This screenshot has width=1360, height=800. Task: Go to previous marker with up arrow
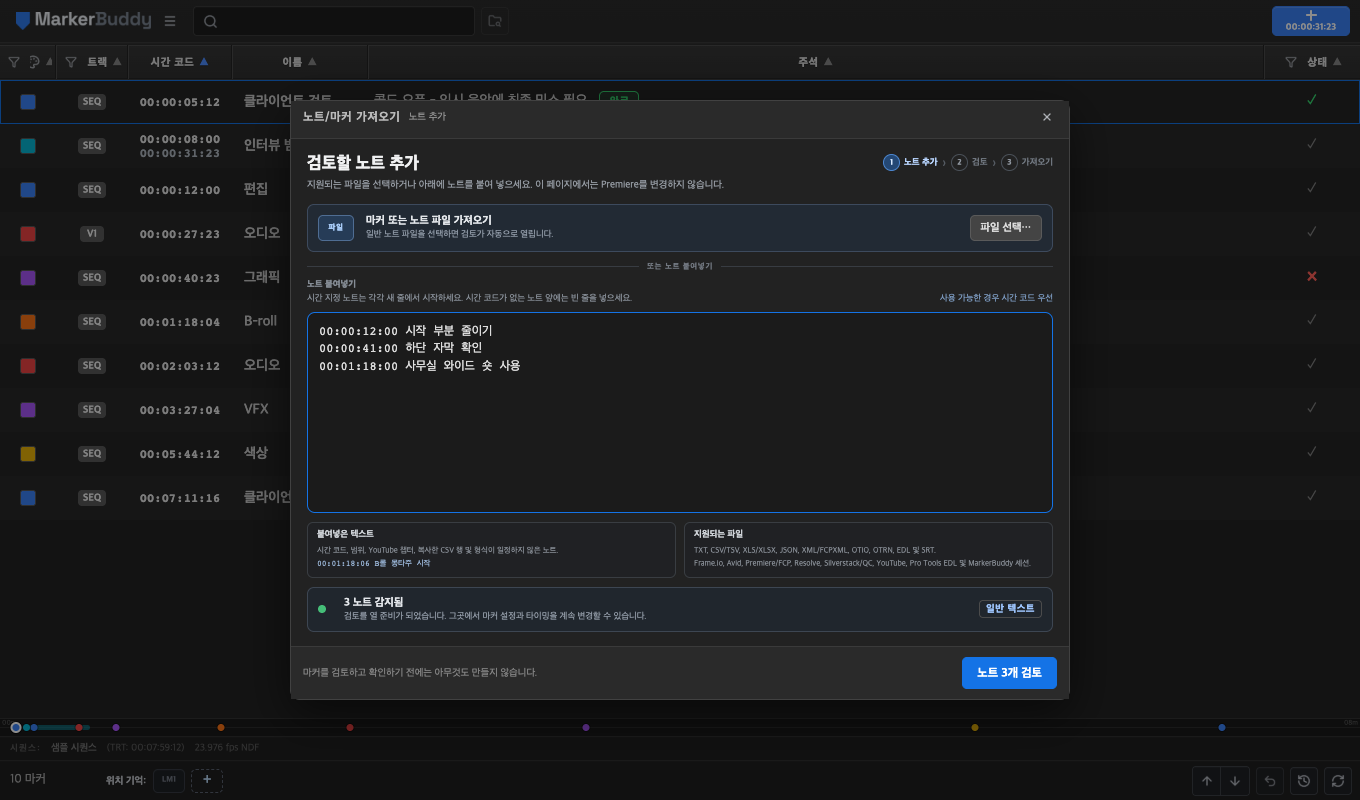tap(1207, 781)
